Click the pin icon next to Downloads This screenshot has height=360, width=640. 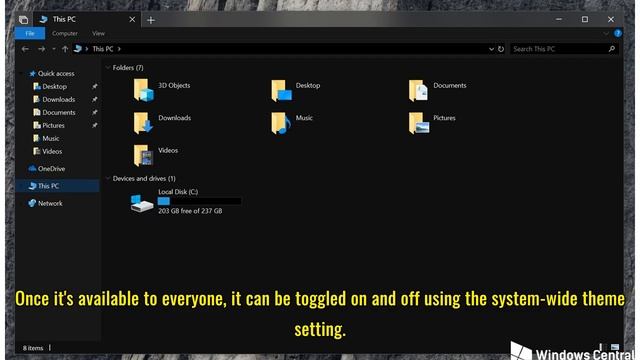(94, 100)
